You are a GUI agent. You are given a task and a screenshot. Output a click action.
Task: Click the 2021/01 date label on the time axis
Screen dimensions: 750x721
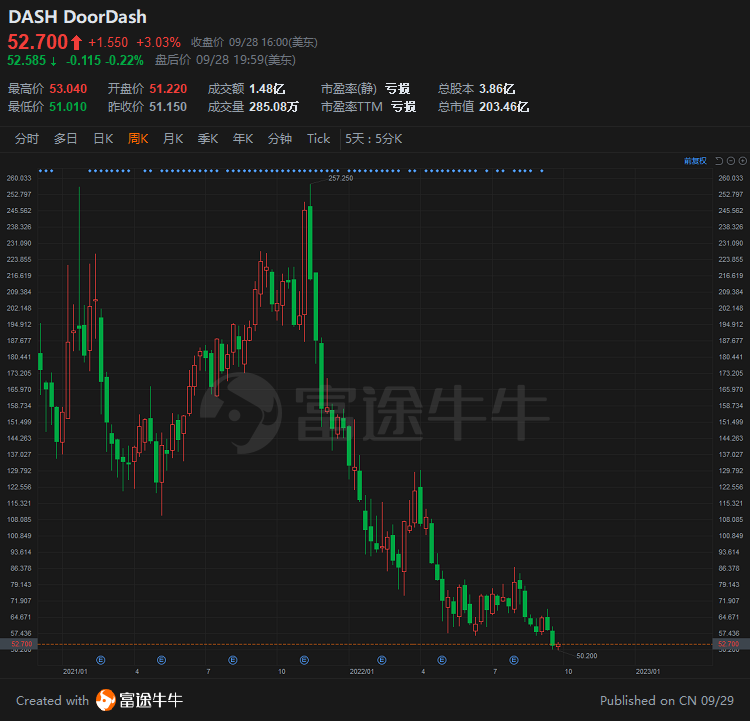tap(75, 672)
